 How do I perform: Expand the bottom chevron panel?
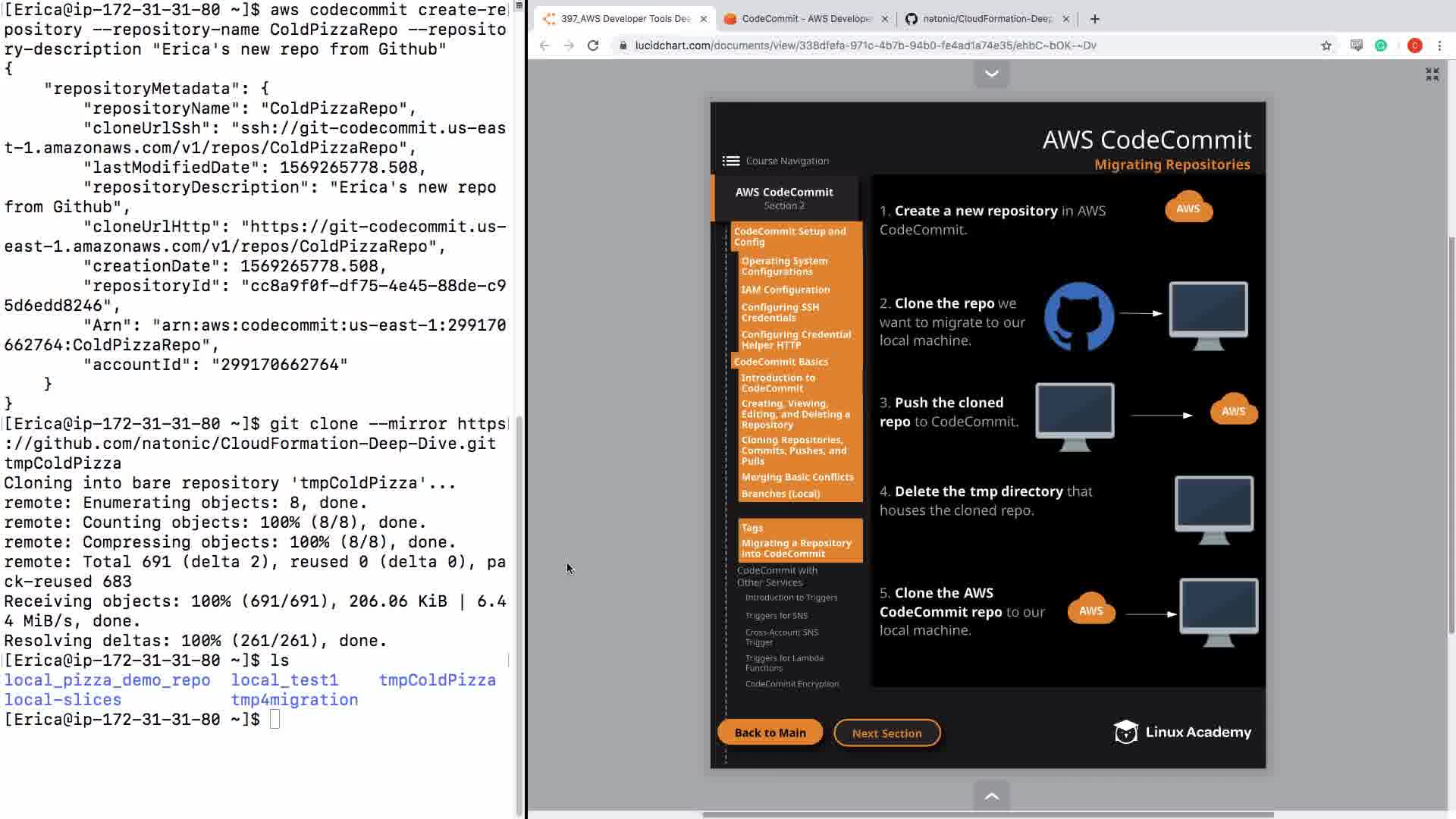point(991,795)
